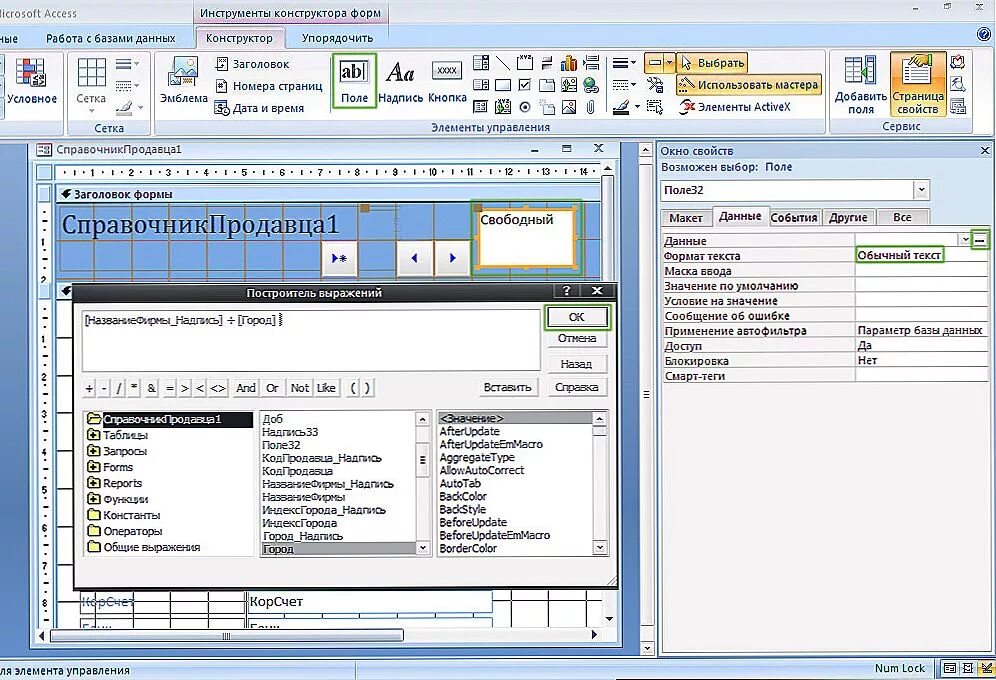Select the check box control tool
This screenshot has height=680, width=996.
[525, 84]
